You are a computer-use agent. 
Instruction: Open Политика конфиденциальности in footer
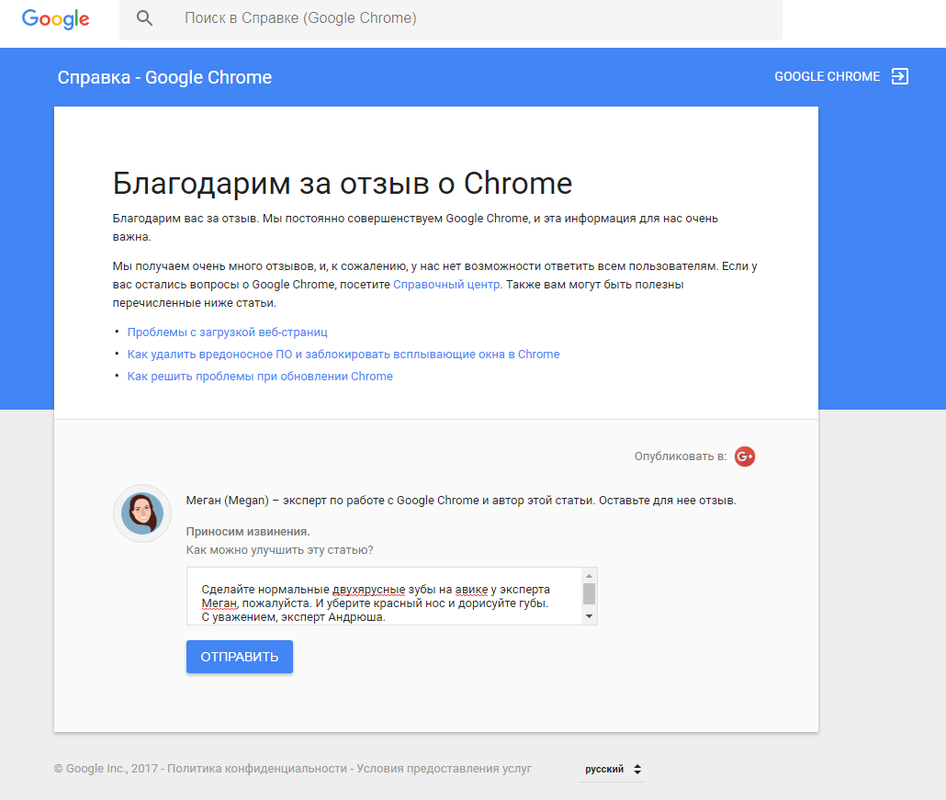click(x=257, y=769)
